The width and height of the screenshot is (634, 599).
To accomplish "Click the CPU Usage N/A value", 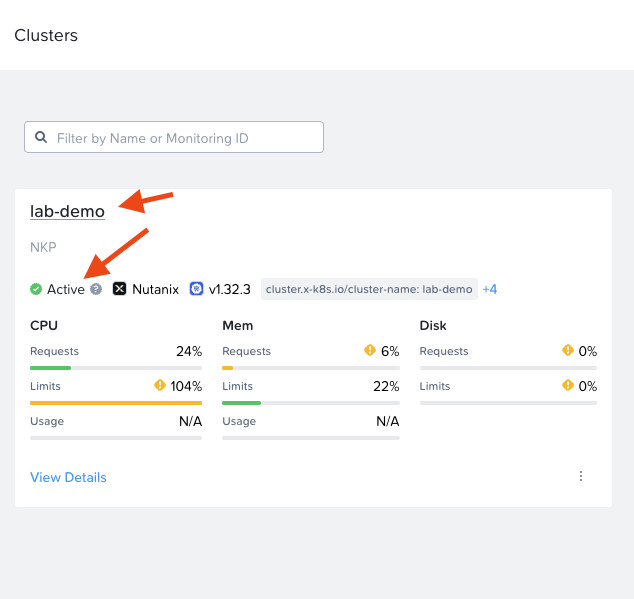I will [x=190, y=421].
